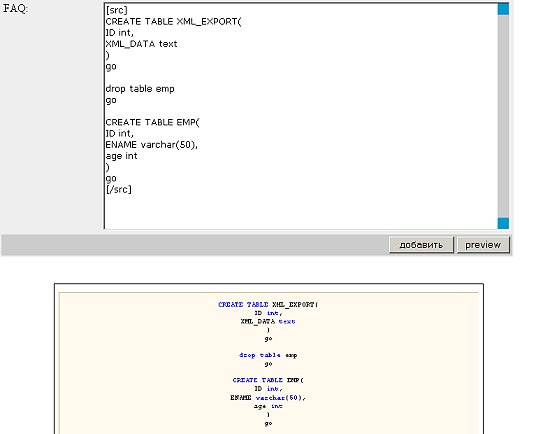536x434 pixels.
Task: Click 'drop table emp' in preview box
Action: (268, 355)
